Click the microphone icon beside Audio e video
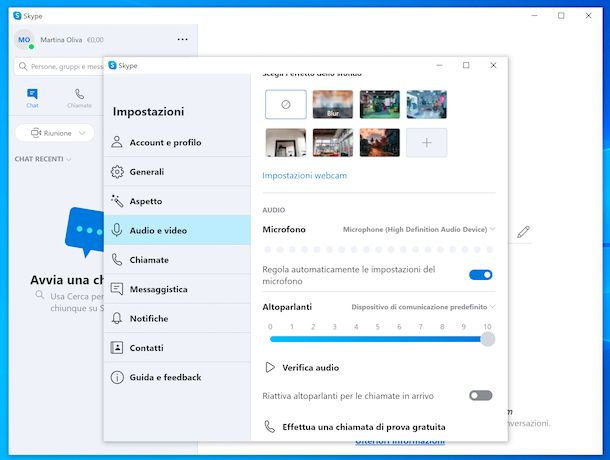Viewport: 610px width, 460px height. [117, 230]
